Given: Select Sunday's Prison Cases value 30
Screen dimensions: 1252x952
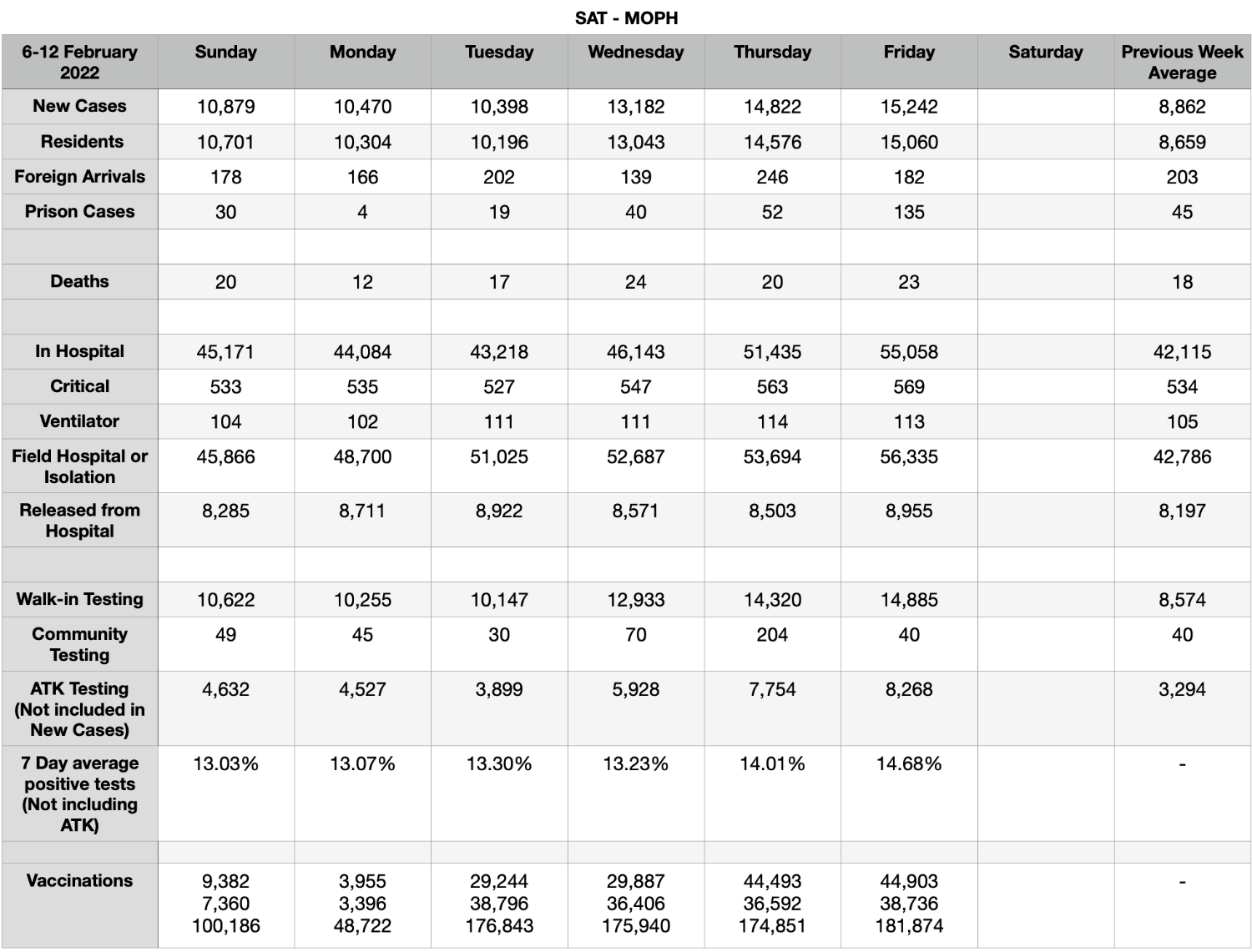Looking at the screenshot, I should (225, 212).
